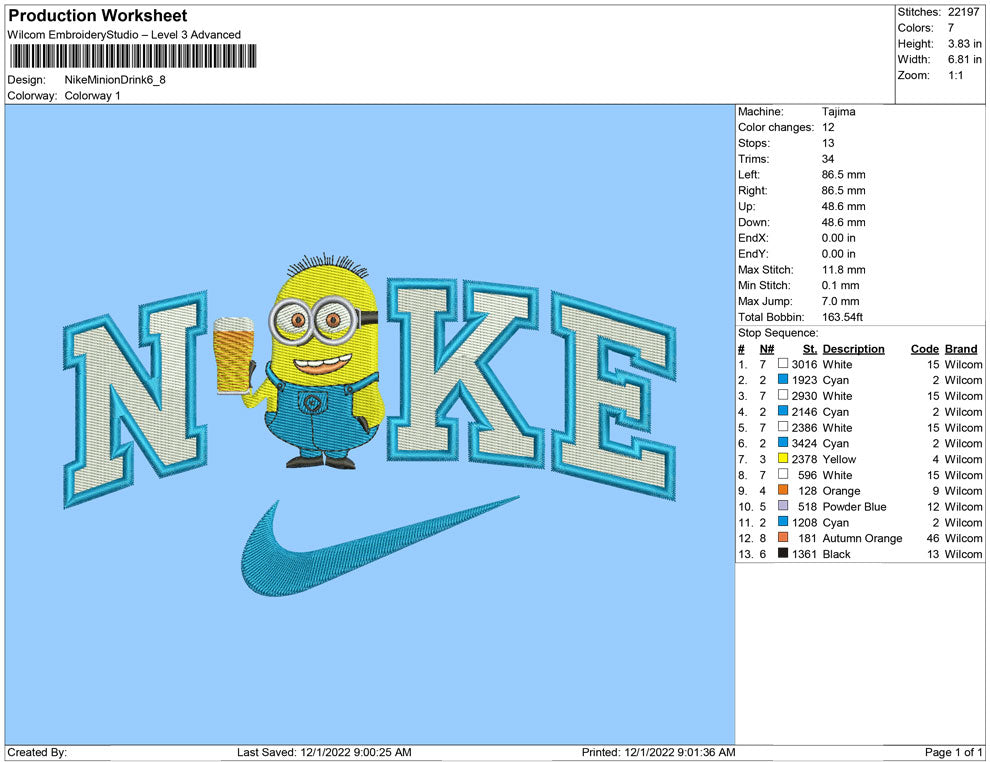This screenshot has width=990, height=762.
Task: Click the yellow color swatch in stop 7
Action: click(783, 459)
